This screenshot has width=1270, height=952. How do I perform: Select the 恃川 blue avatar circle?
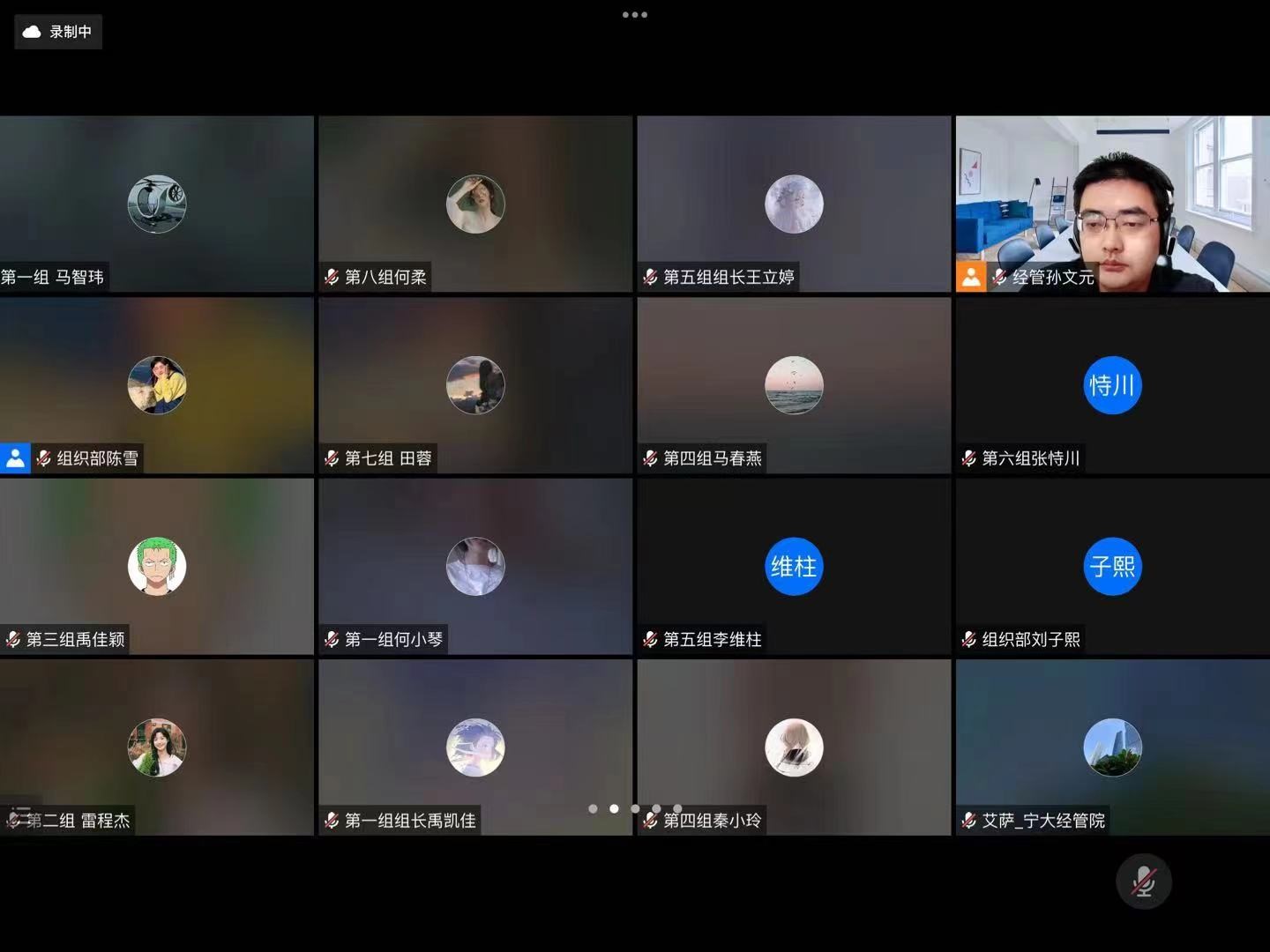click(1112, 385)
